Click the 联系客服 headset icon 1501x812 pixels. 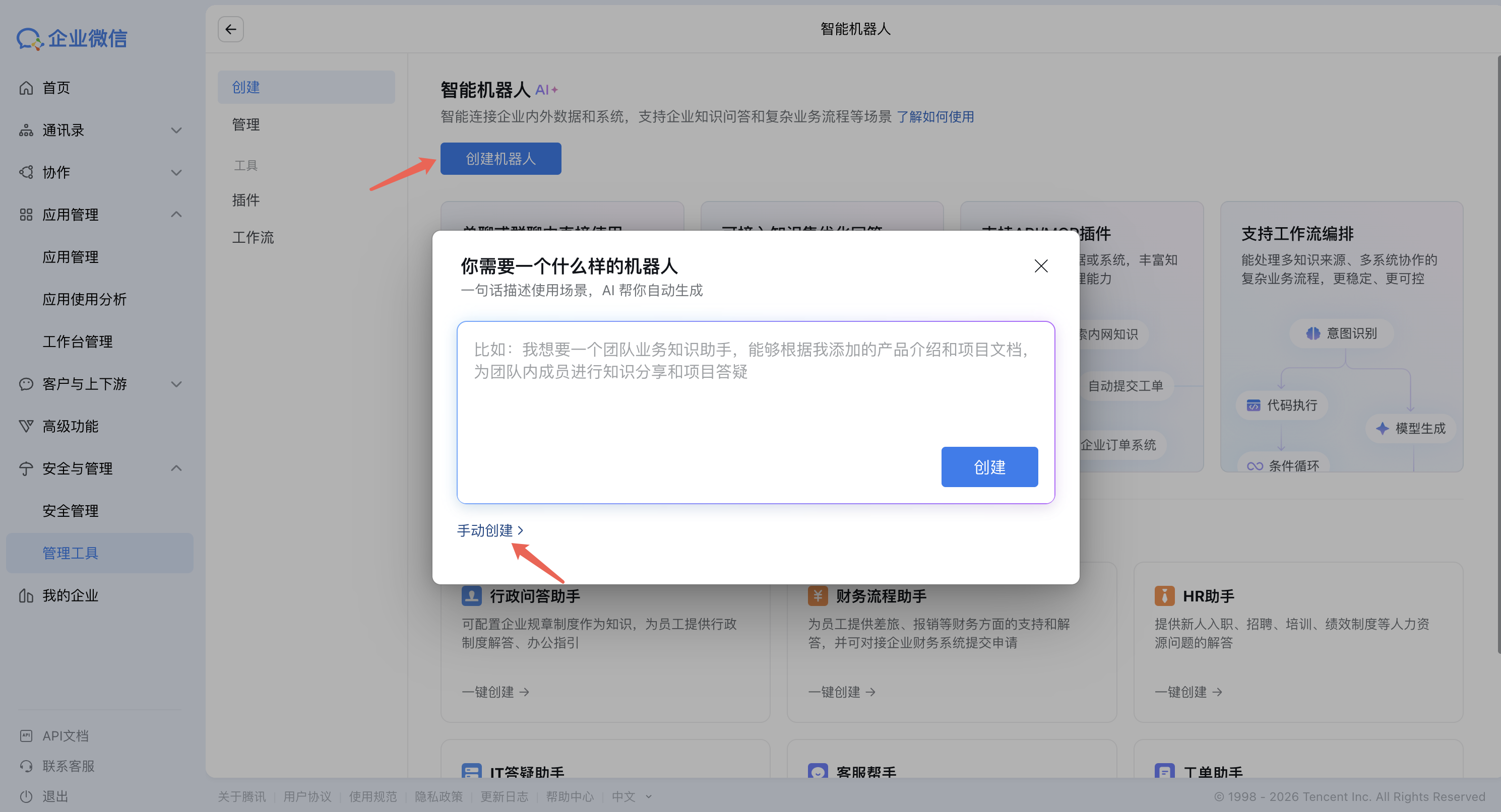tap(26, 766)
